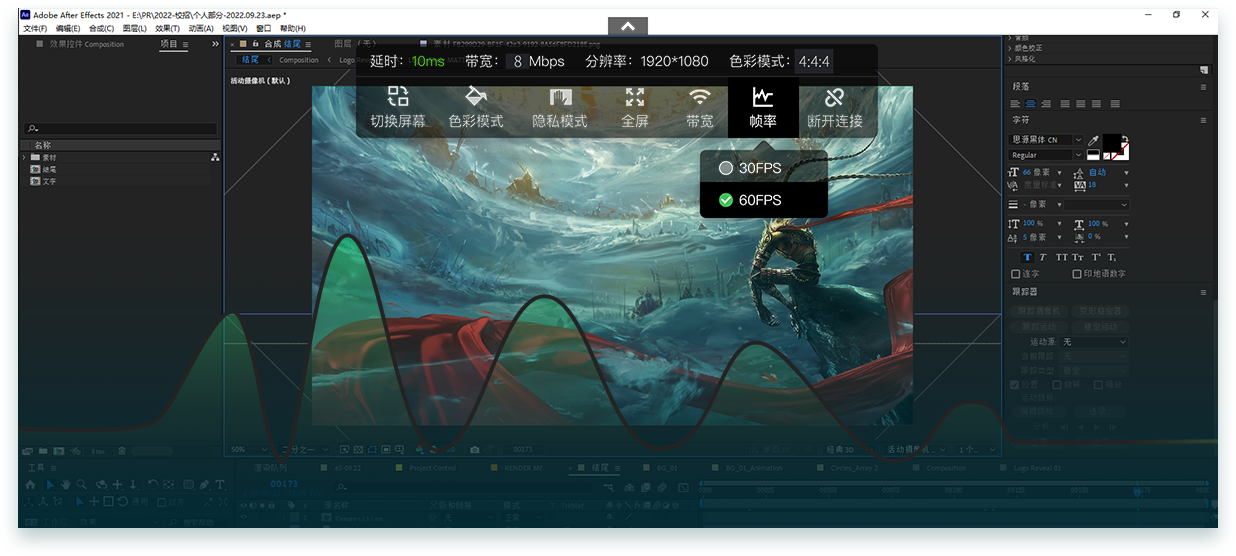Set paragraph to left align
Image resolution: width=1236 pixels, height=556 pixels.
pyautogui.click(x=1015, y=103)
